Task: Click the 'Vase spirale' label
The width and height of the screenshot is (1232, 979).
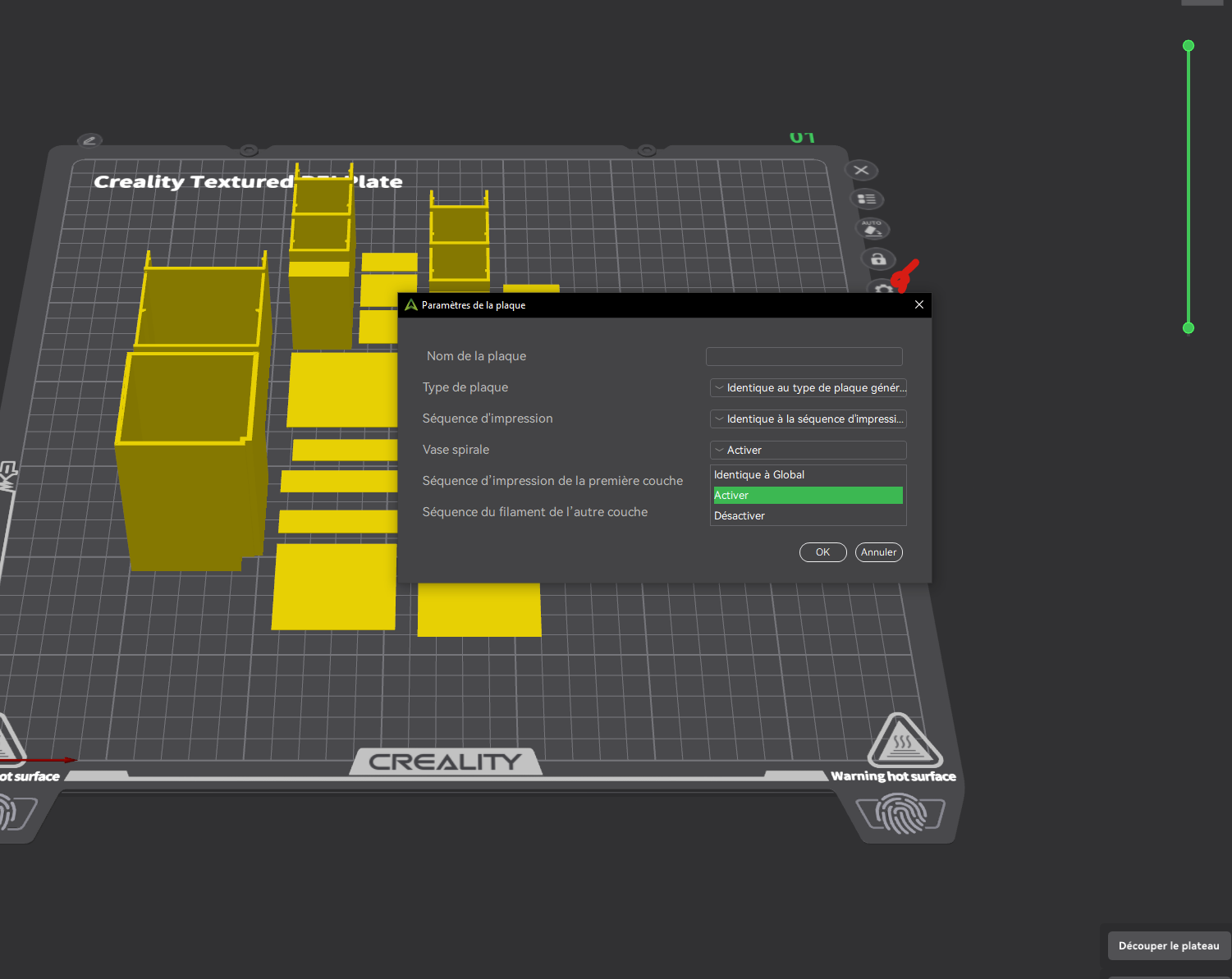Action: 456,450
